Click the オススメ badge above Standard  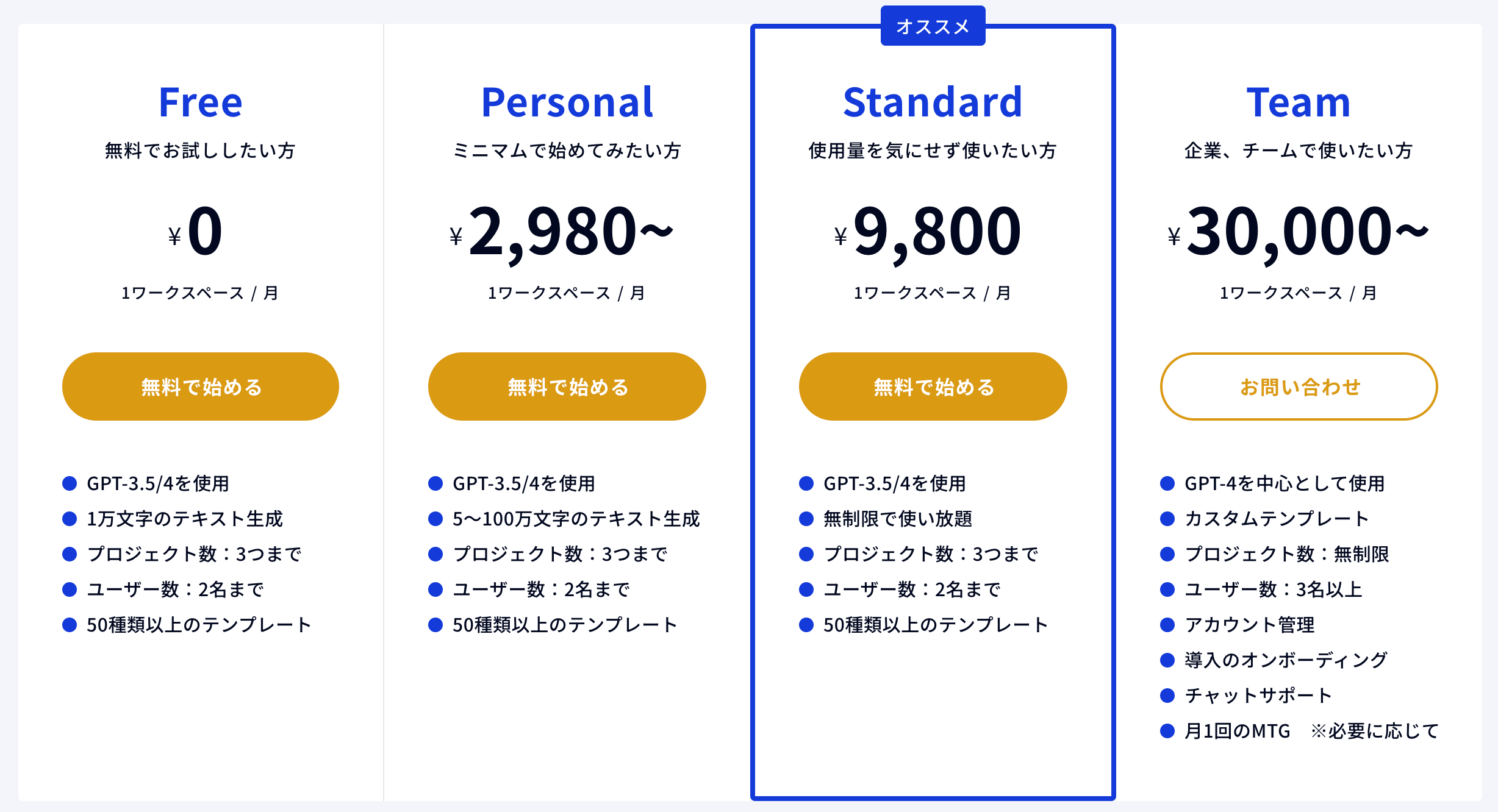click(x=933, y=26)
